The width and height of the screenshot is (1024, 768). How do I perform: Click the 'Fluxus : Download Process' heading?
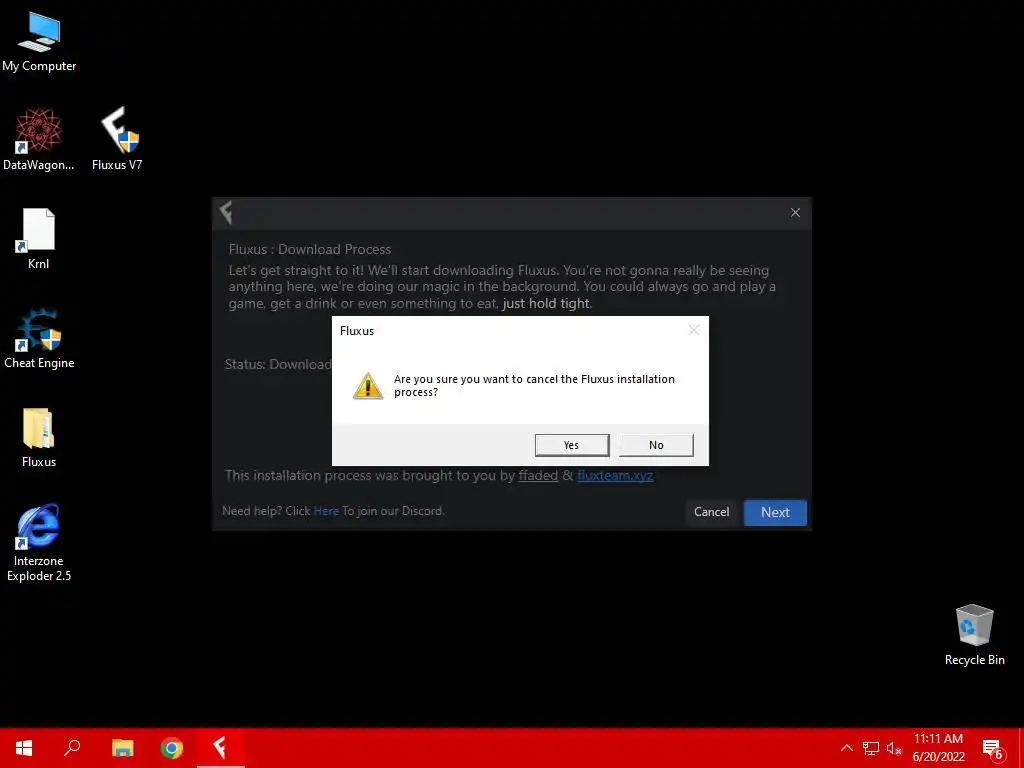pyautogui.click(x=310, y=249)
